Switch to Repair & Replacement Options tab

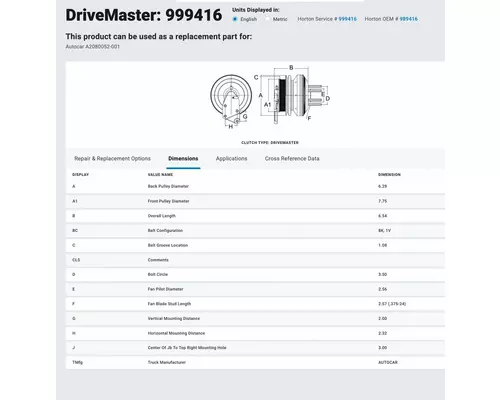tap(112, 158)
